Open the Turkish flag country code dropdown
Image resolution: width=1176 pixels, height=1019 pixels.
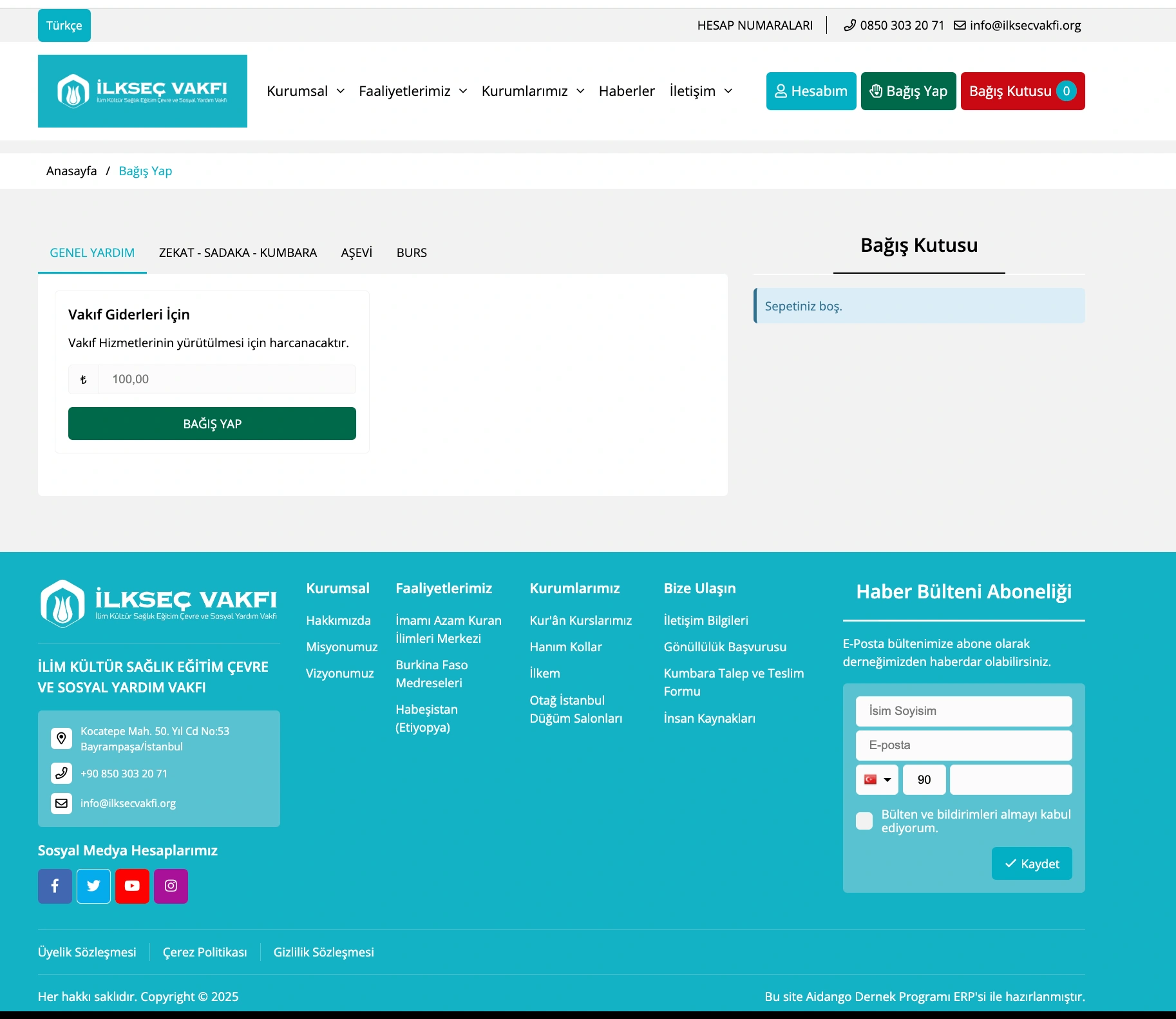[x=877, y=779]
